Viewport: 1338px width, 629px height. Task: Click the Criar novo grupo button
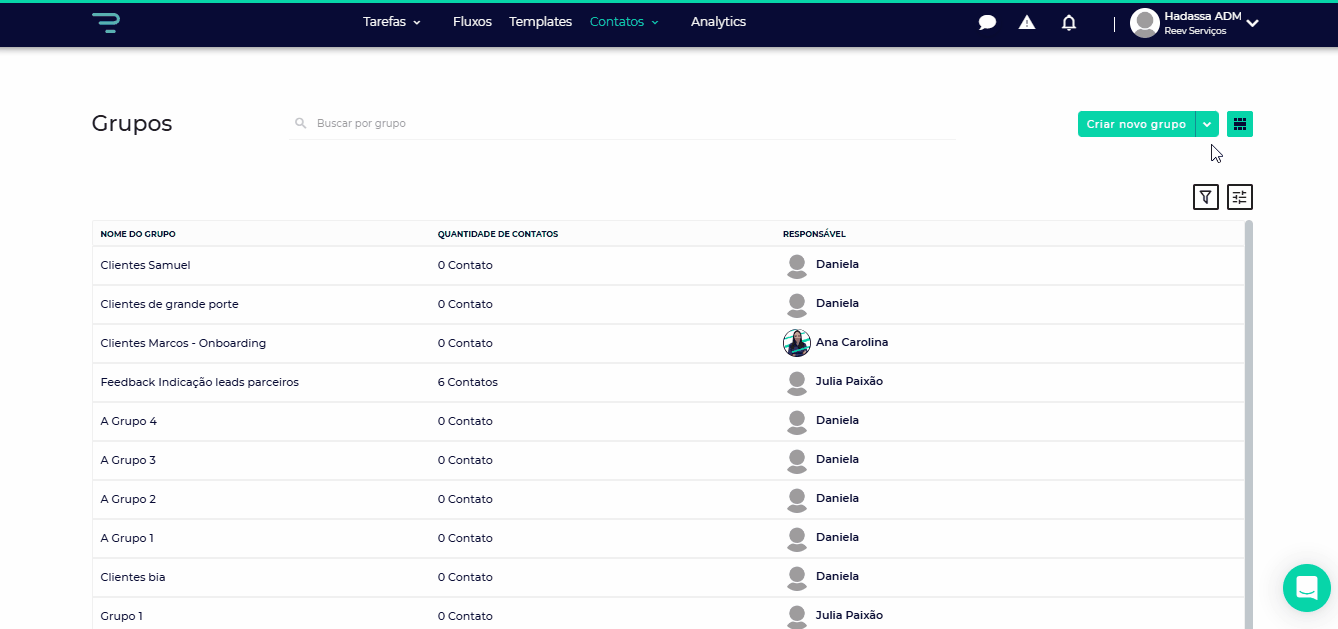click(x=1136, y=124)
